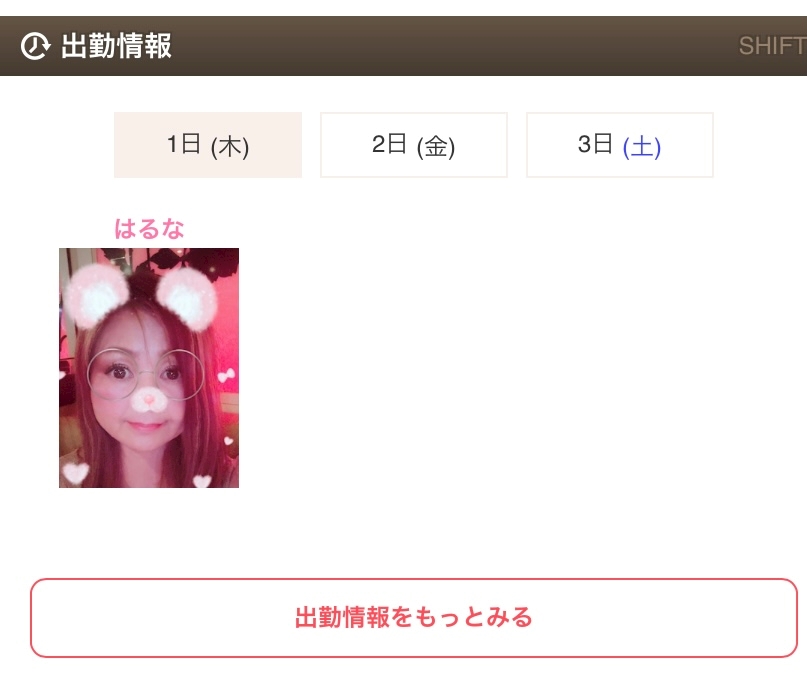The width and height of the screenshot is (807, 678).
Task: Tap the blue (土) weekday text
Action: coord(642,147)
